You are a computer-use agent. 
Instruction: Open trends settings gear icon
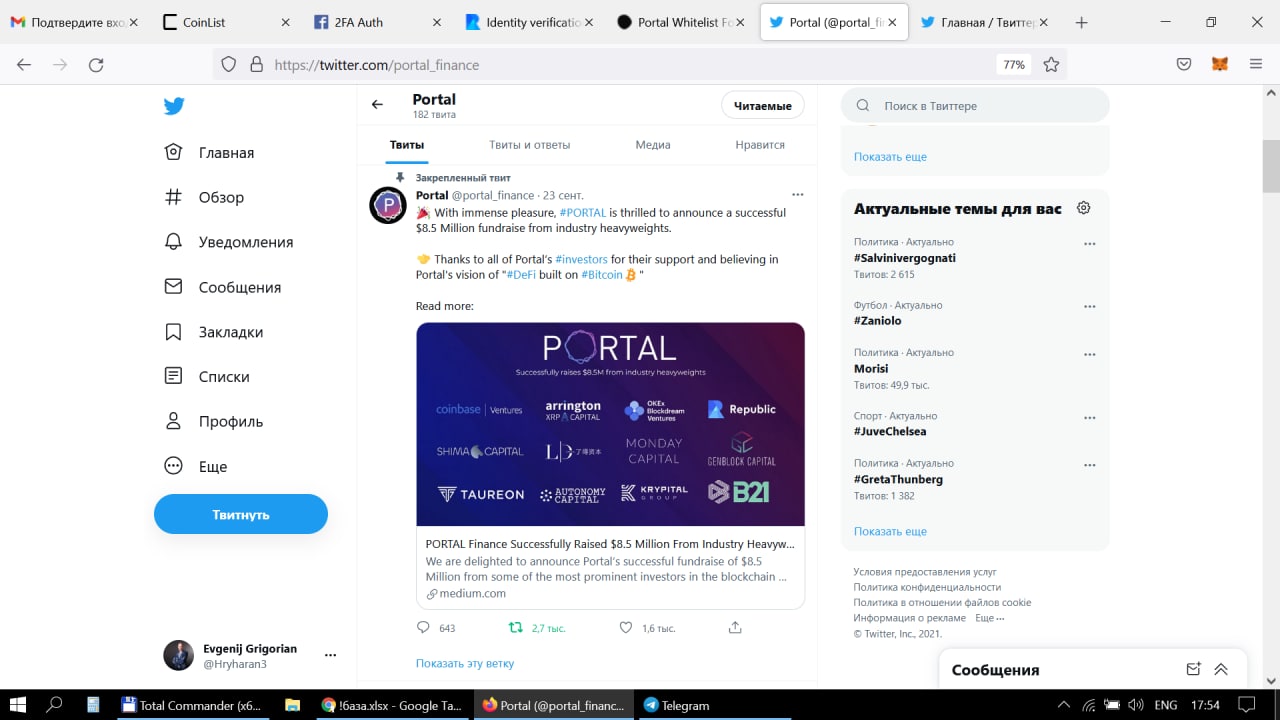pos(1083,208)
